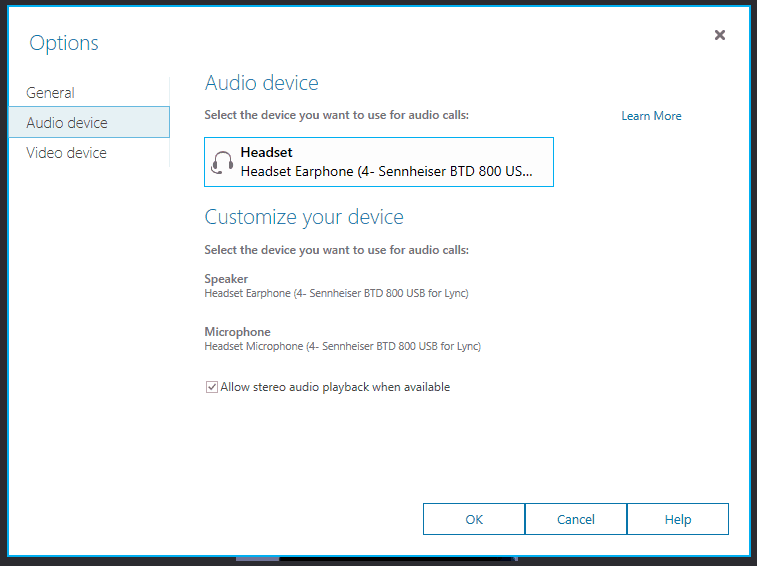Screen dimensions: 757x566
Task: Toggle the stereo audio playback checkbox
Action: [211, 387]
